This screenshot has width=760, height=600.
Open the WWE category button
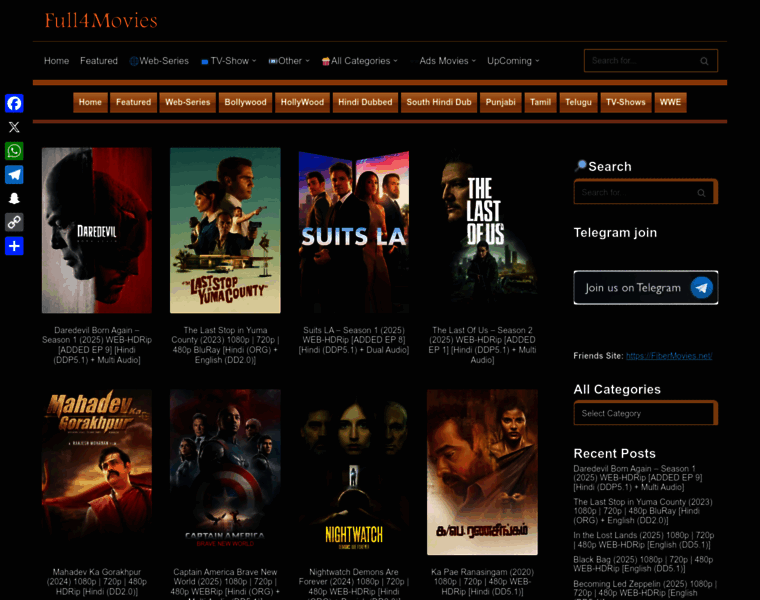tap(670, 102)
